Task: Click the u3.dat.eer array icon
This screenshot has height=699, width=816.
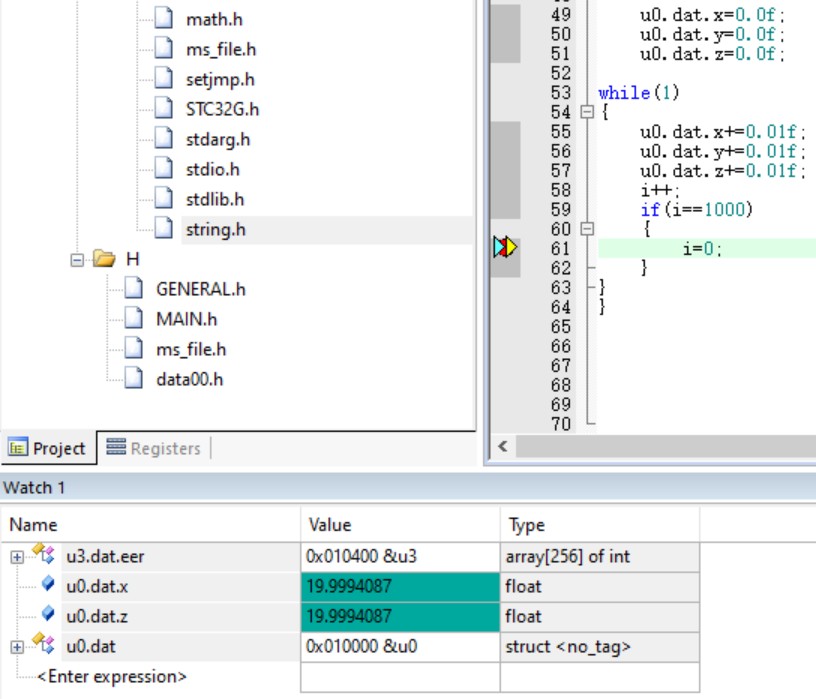Action: (x=43, y=554)
